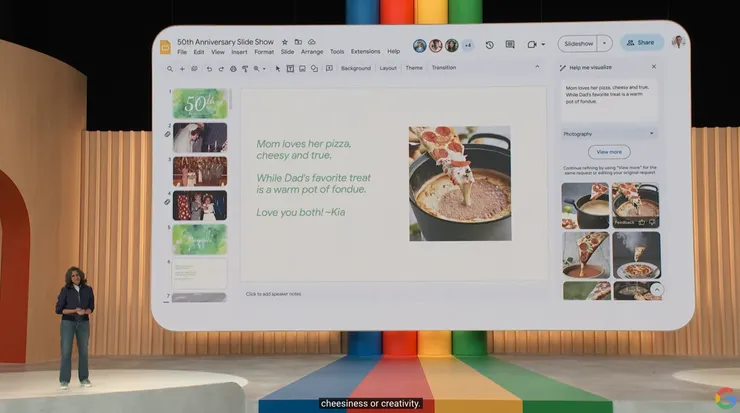Choose the select arrow cursor tool
740x413 pixels.
[278, 69]
